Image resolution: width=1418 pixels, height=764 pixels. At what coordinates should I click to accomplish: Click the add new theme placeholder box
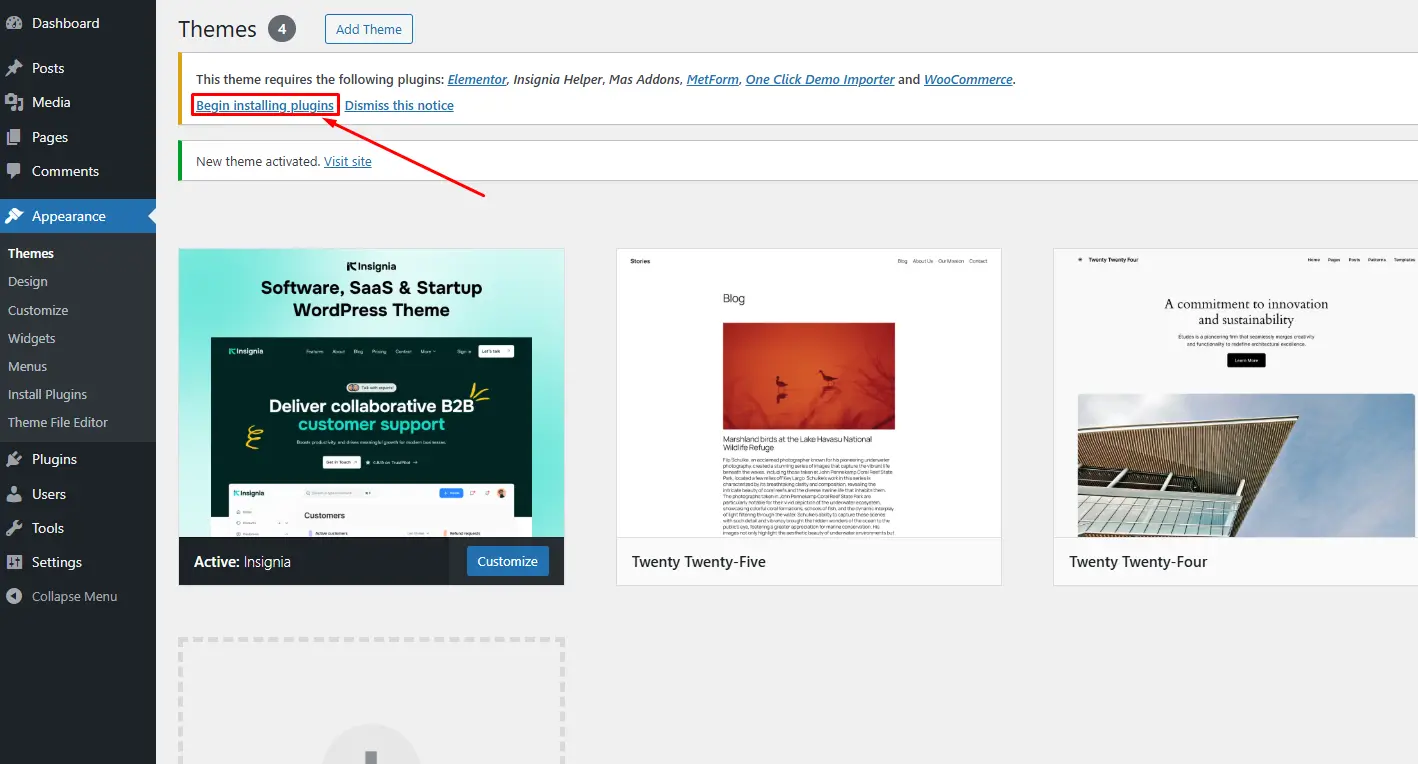pos(371,701)
